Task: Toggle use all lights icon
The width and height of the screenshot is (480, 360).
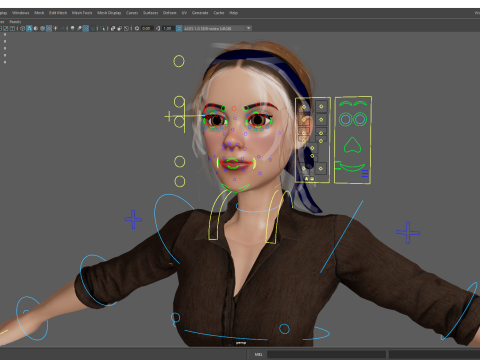Action: click(55, 28)
